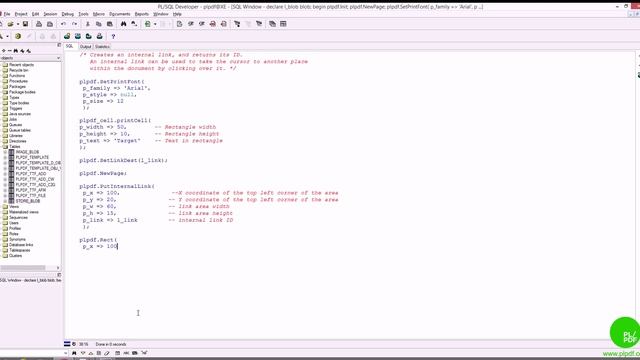This screenshot has height=360, width=640.
Task: Select the Recycle bin folder
Action: (18, 70)
